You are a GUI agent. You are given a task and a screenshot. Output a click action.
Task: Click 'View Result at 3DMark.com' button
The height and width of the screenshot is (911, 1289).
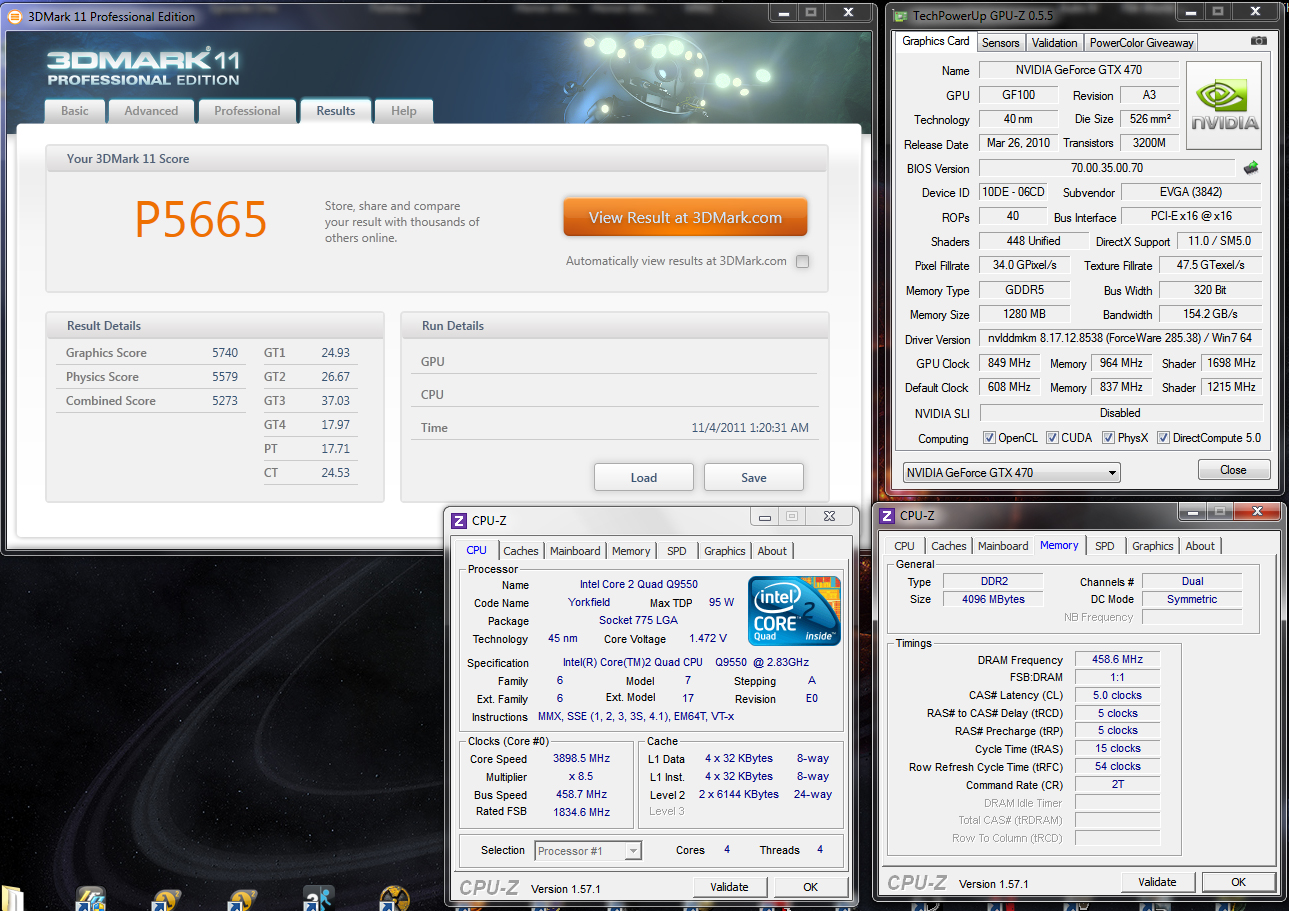tap(685, 217)
